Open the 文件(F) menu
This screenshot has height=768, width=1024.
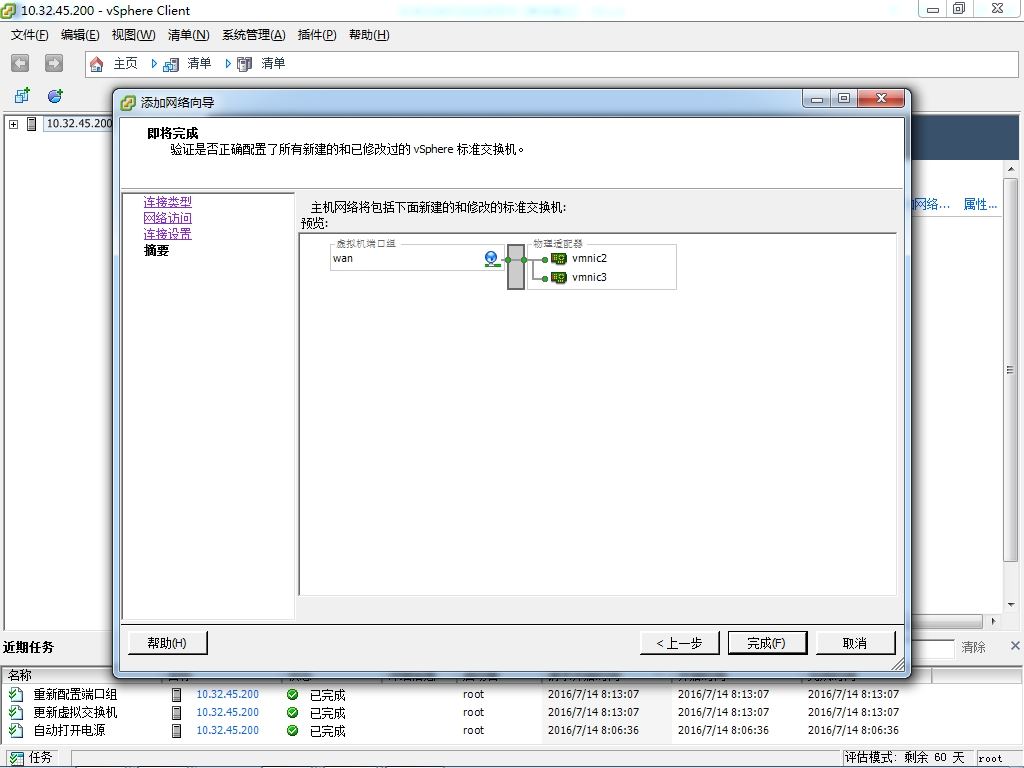29,35
